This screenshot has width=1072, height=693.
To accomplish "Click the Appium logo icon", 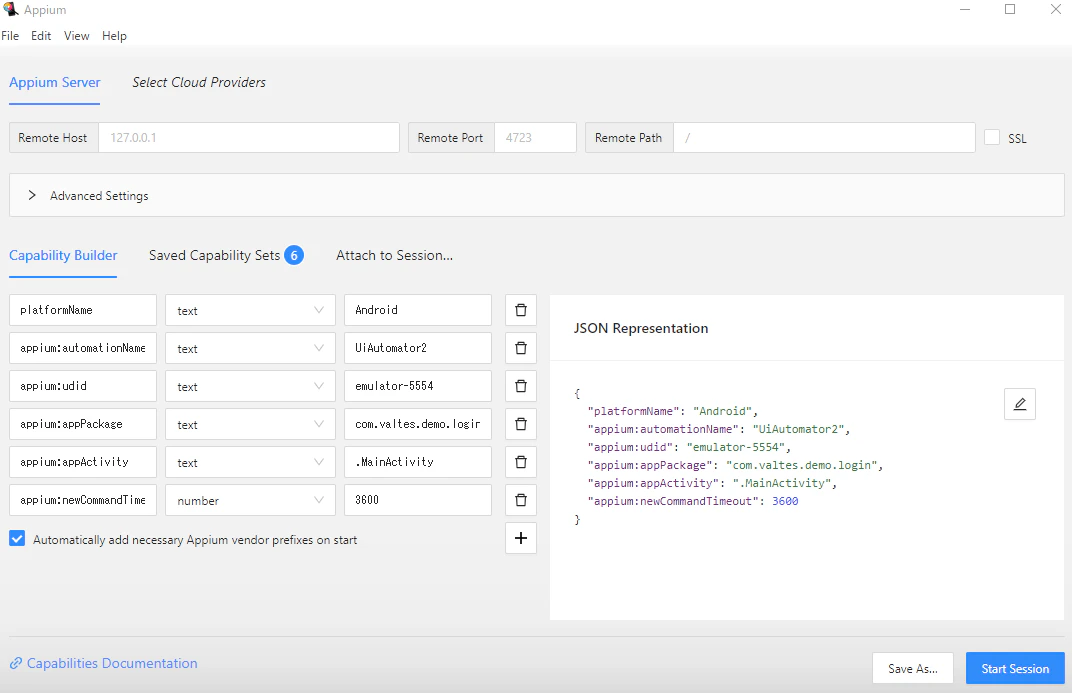I will click(10, 10).
